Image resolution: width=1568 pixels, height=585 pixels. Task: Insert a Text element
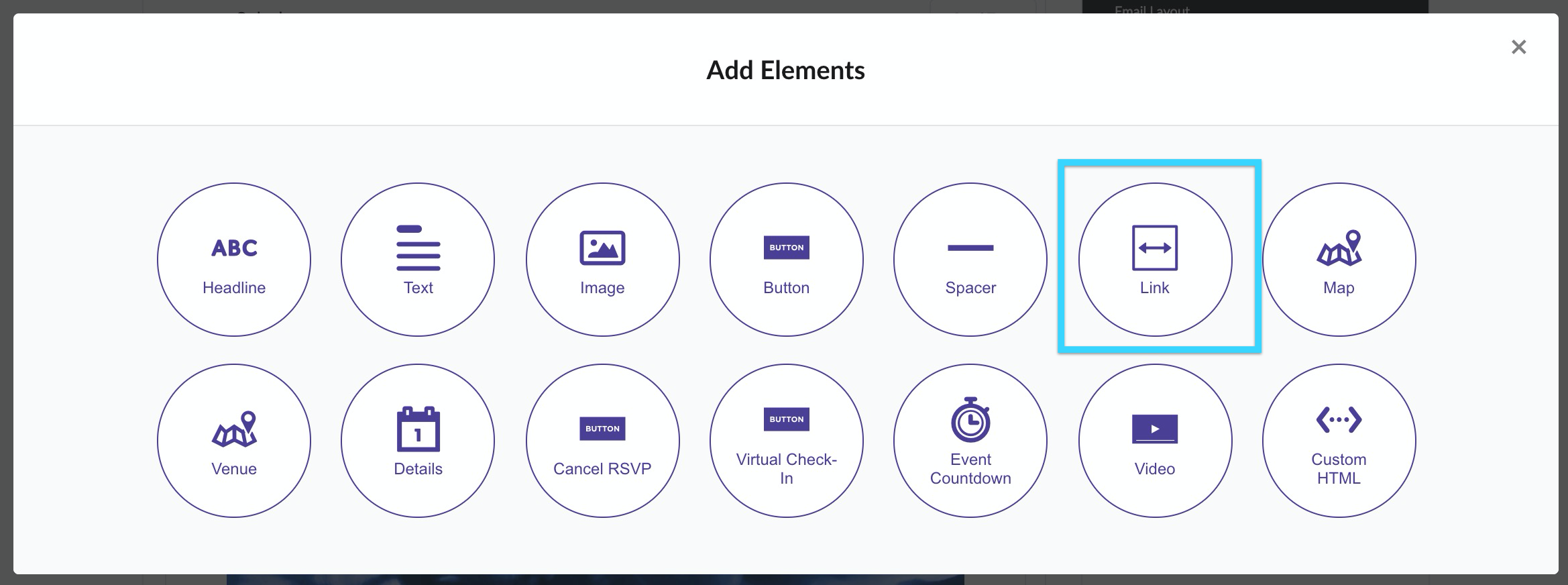click(x=418, y=259)
